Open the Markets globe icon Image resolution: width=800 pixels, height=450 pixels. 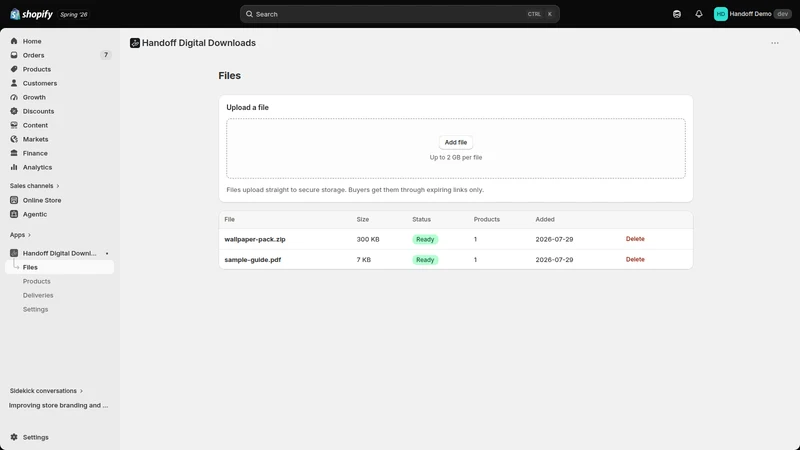[x=14, y=139]
